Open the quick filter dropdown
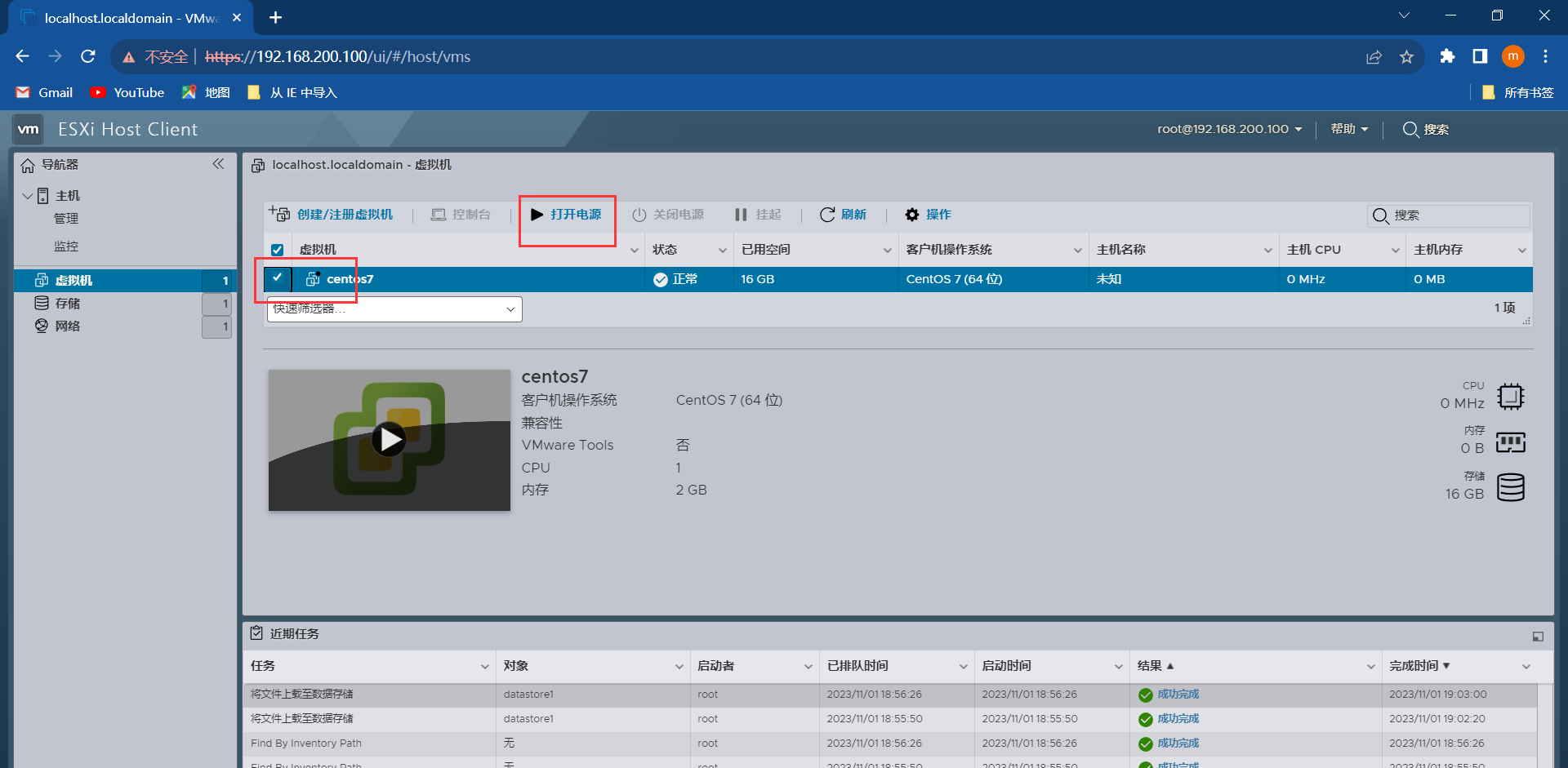Screen dimensions: 1568x768 [x=394, y=309]
